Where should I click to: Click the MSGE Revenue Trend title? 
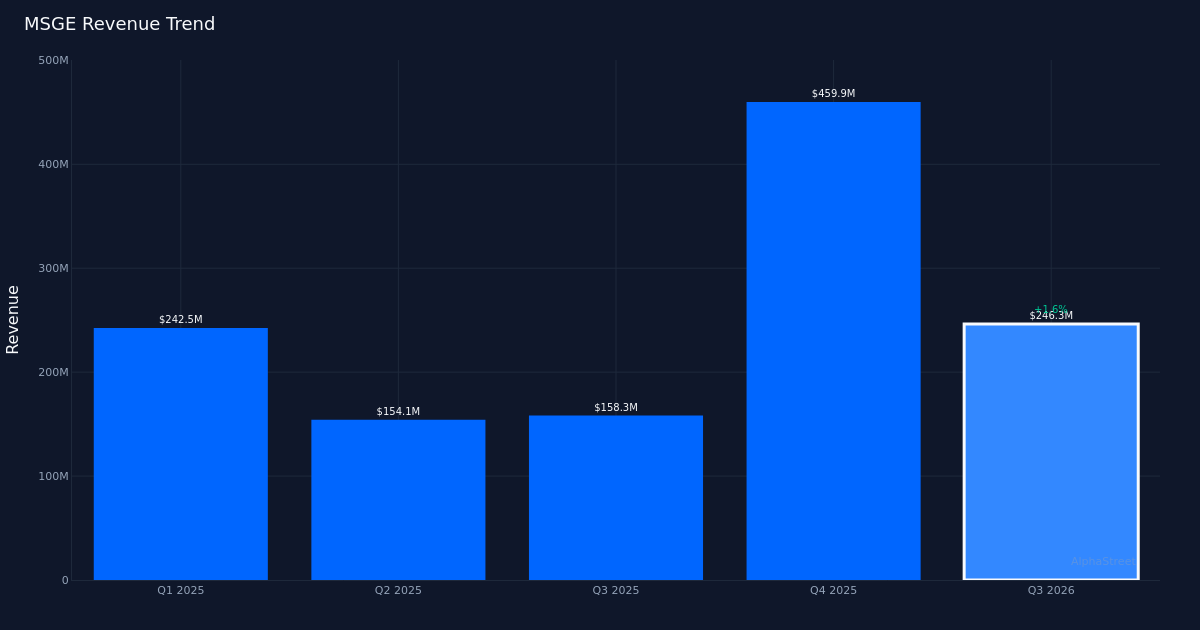119,24
